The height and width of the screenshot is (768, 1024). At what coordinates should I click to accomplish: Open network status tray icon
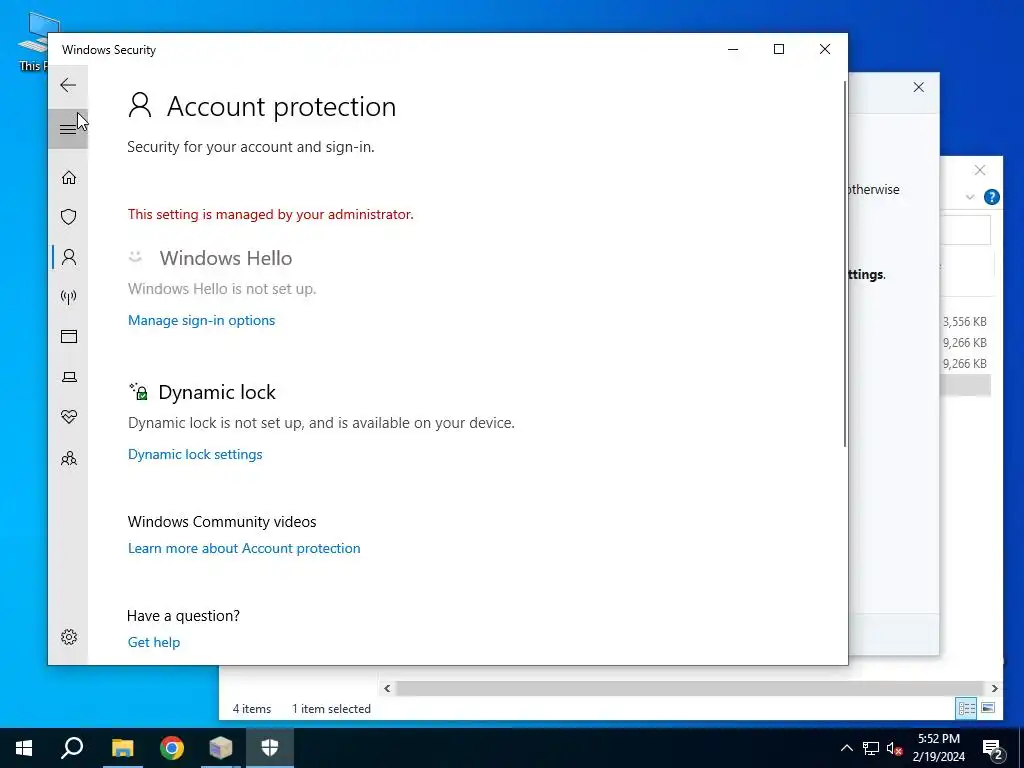pyautogui.click(x=871, y=748)
